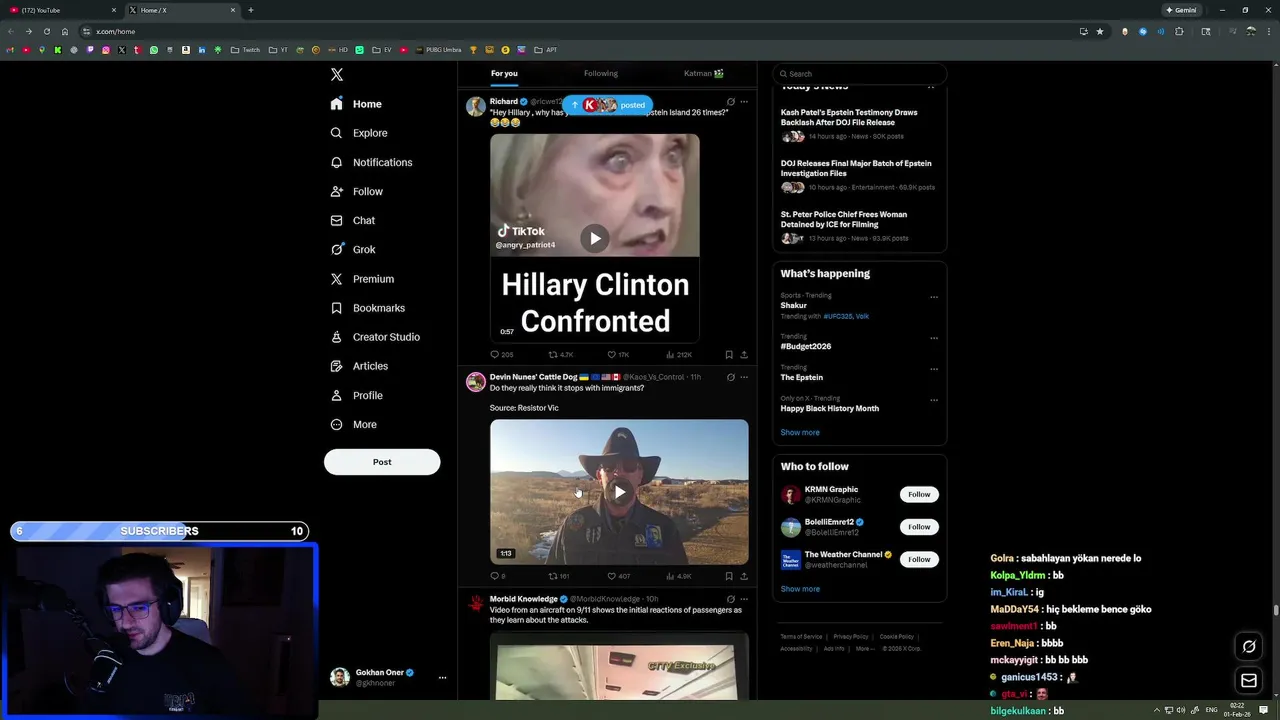Reload the page in browser toolbar
The width and height of the screenshot is (1280, 720).
(x=46, y=31)
